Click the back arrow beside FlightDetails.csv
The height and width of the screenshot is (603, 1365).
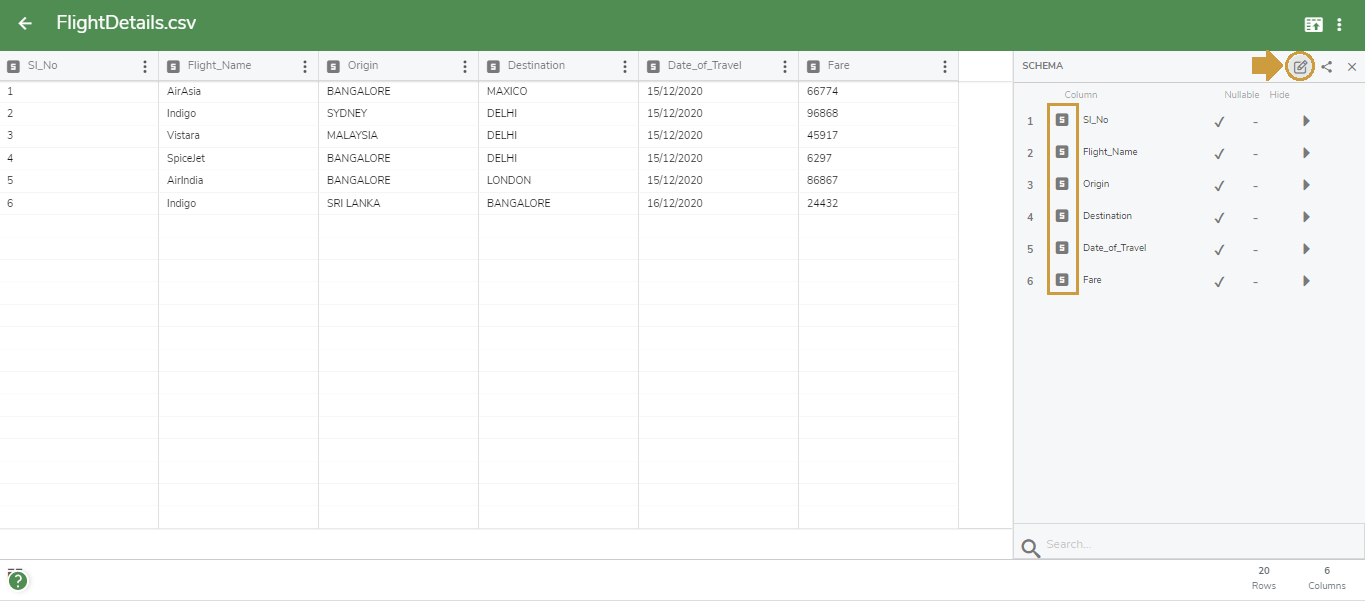24,22
